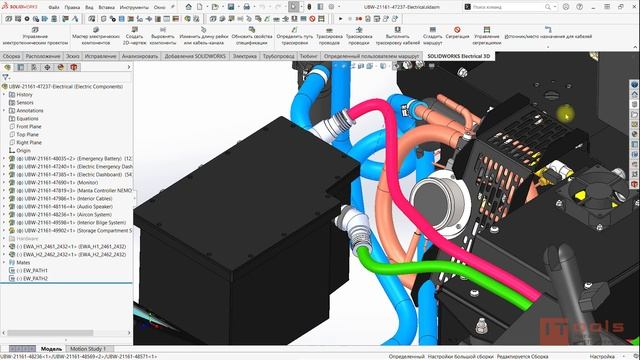Expand History node in tree

pyautogui.click(x=4, y=95)
